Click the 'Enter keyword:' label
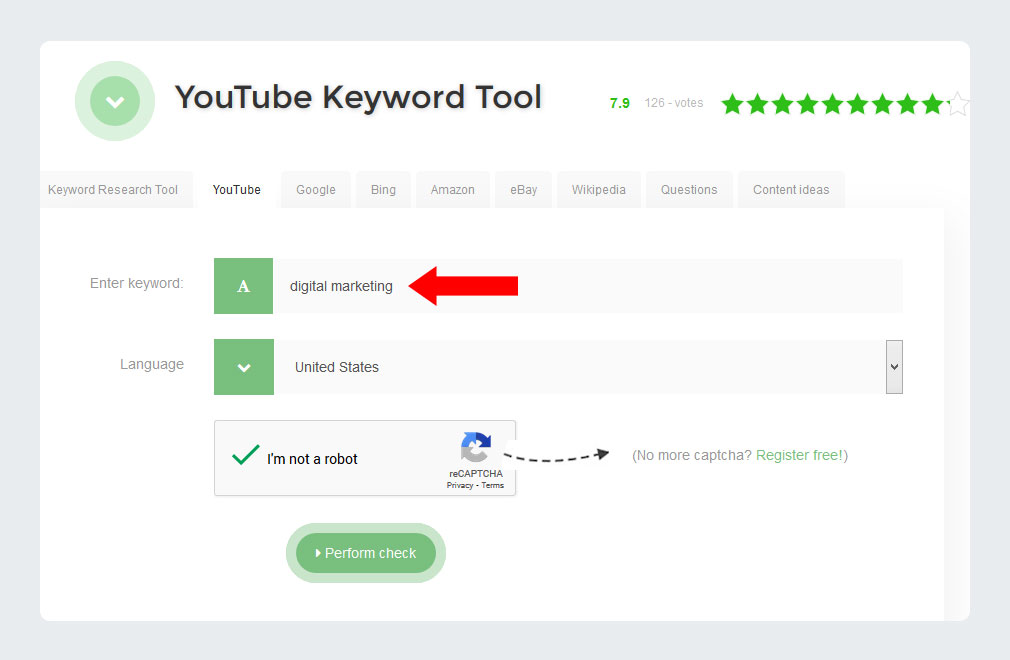The image size is (1010, 660). 137,283
